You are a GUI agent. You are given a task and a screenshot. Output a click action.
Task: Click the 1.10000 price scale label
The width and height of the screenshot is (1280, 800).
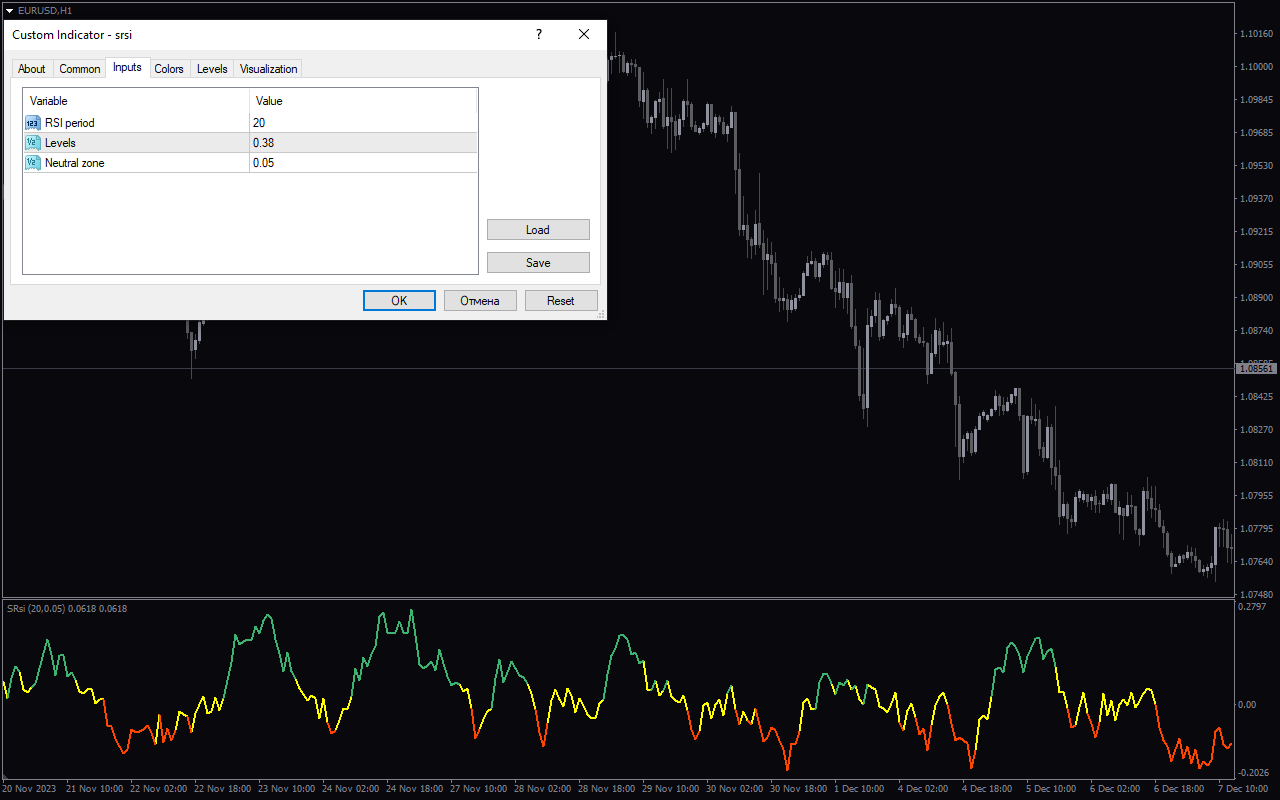1256,67
